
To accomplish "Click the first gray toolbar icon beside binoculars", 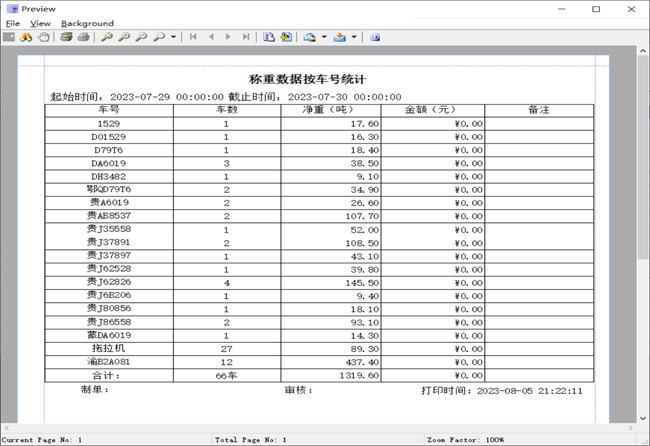I will point(9,37).
